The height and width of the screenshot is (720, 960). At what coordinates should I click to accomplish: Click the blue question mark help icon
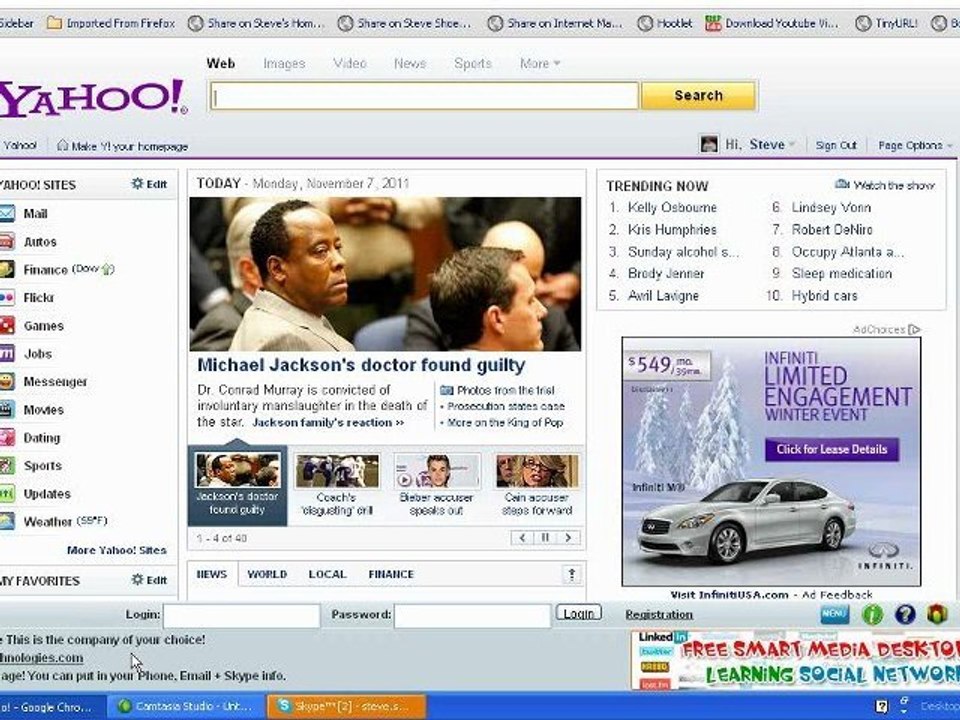click(905, 613)
